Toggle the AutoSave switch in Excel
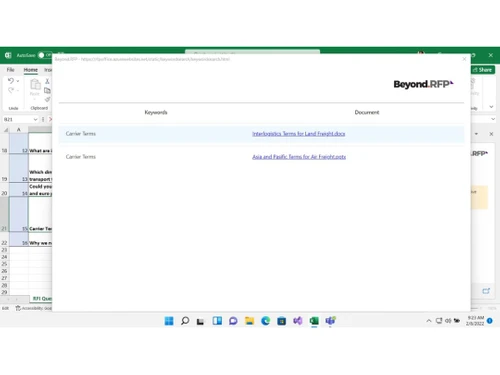Viewport: 500px width, 375px height. click(44, 55)
